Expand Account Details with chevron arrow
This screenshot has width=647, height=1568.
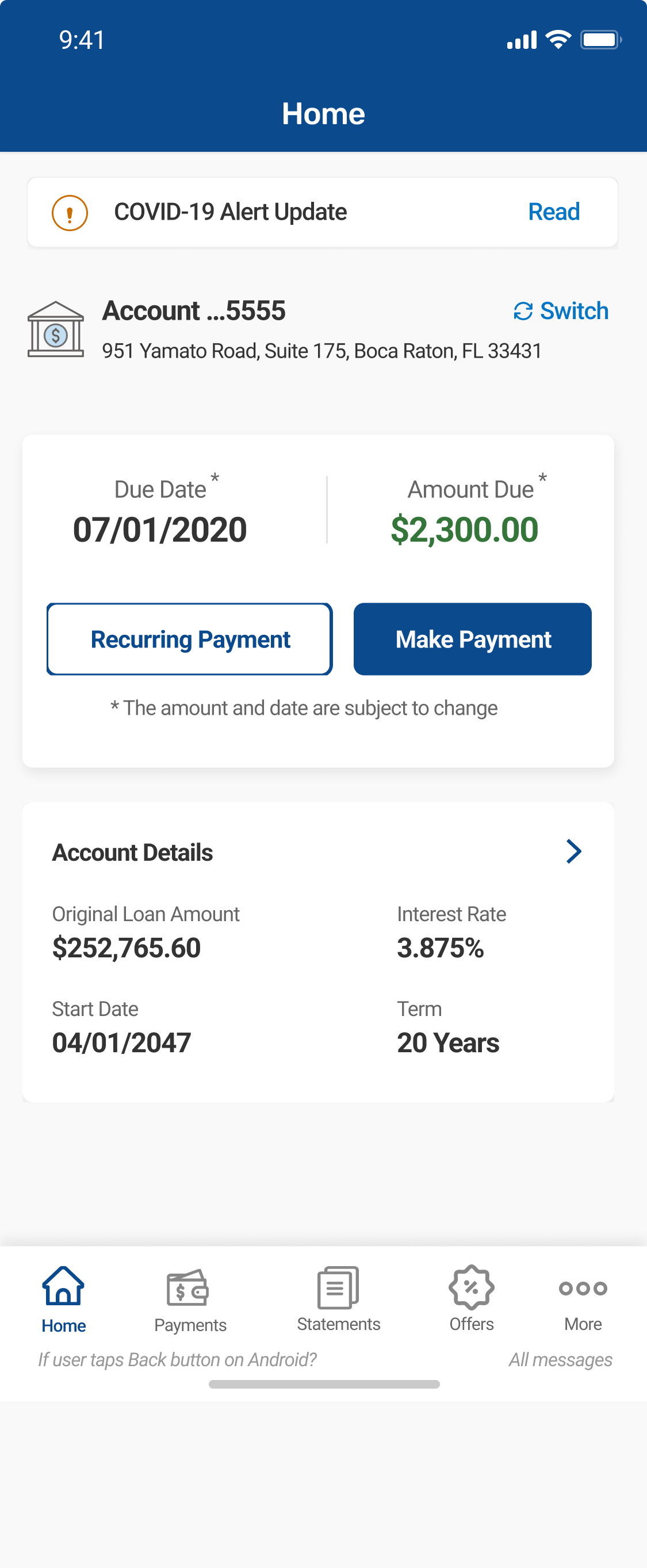573,851
